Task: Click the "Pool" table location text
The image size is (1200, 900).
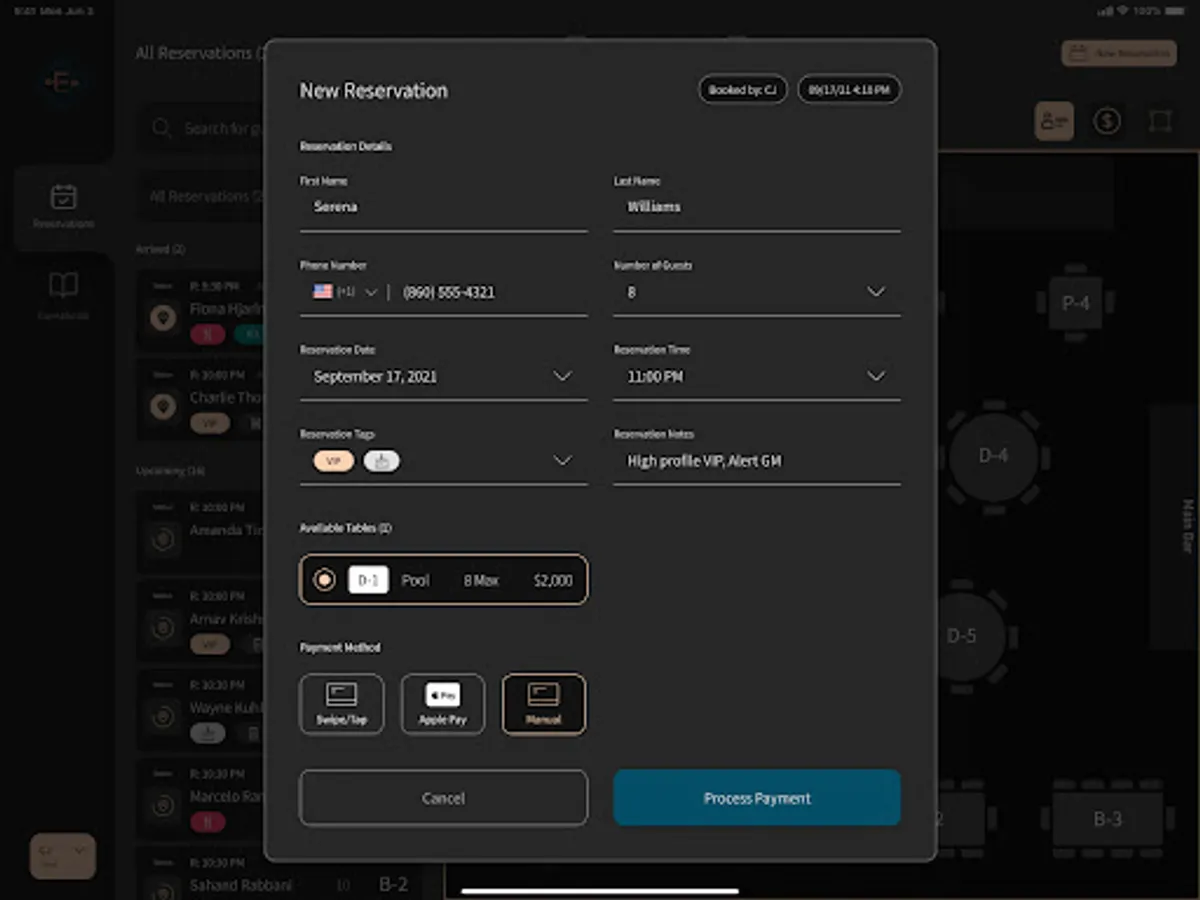Action: [416, 580]
